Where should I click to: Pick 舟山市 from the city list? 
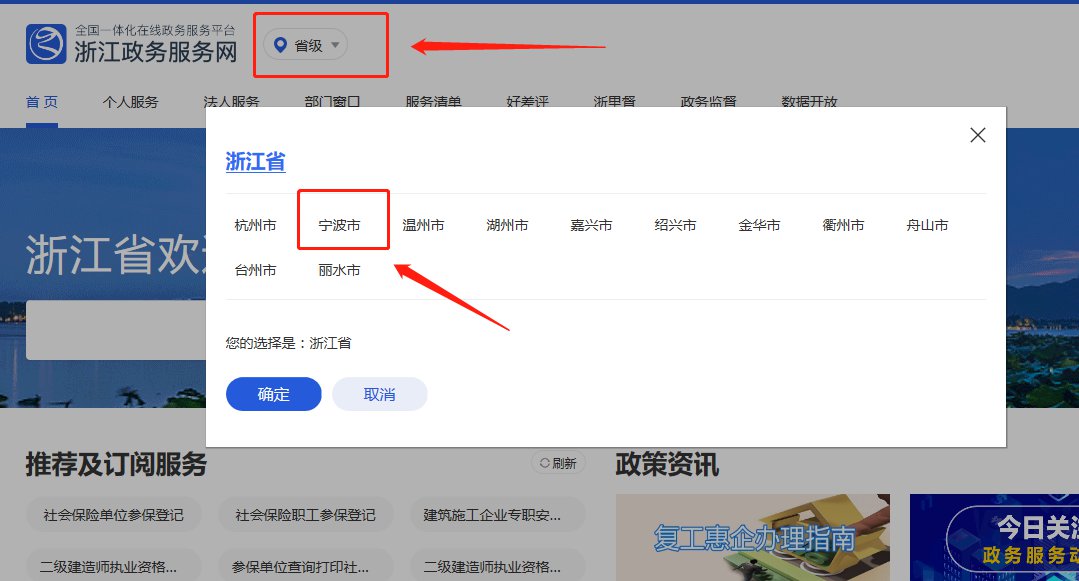coord(927,226)
